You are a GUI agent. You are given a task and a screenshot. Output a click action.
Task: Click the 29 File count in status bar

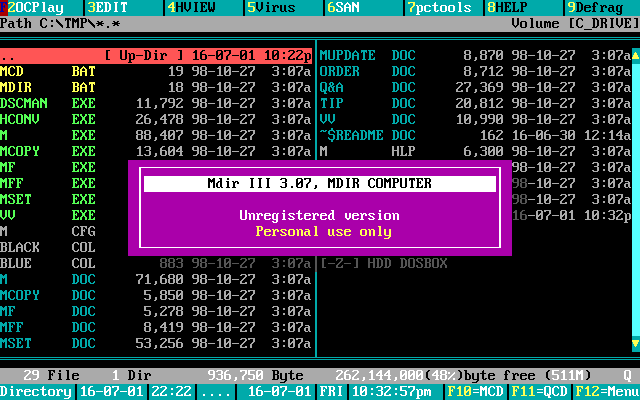(x=51, y=375)
